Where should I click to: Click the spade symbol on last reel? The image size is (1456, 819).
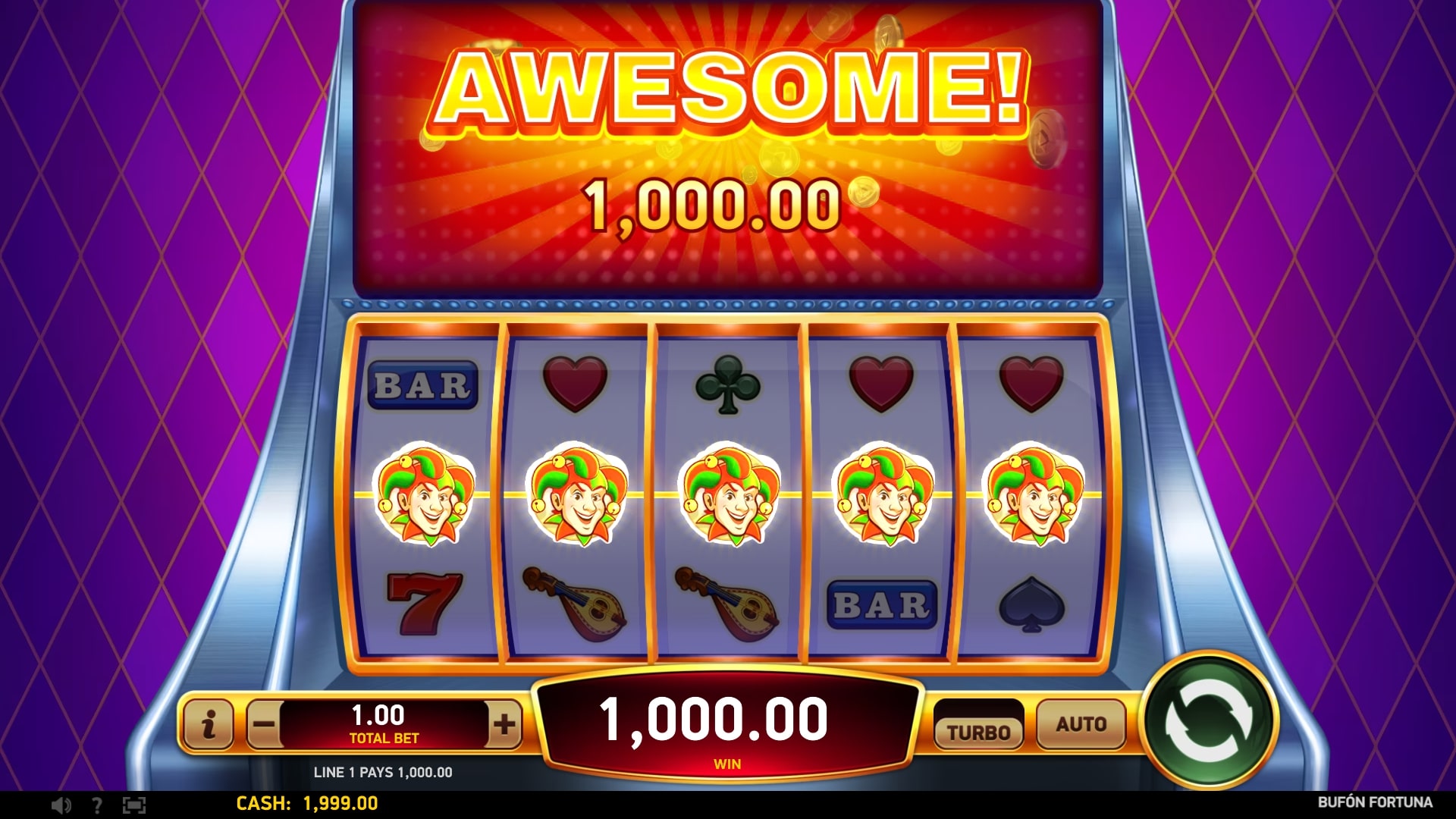tap(1031, 604)
